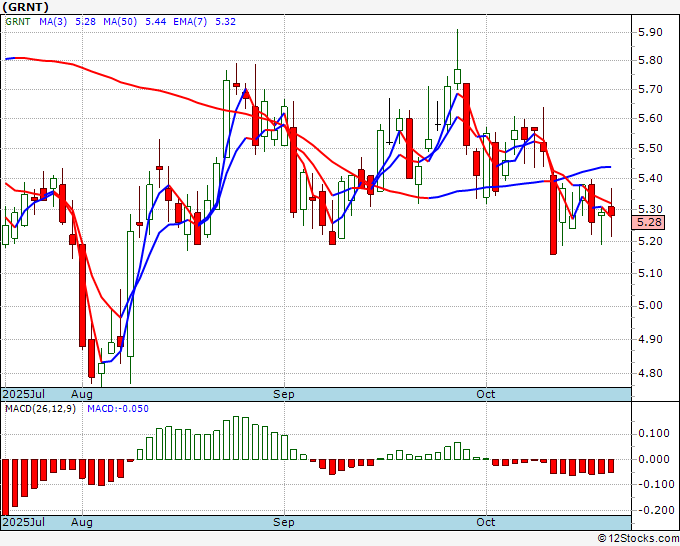Click the Sep label on price chart axis
Image resolution: width=680 pixels, height=546 pixels.
(284, 394)
